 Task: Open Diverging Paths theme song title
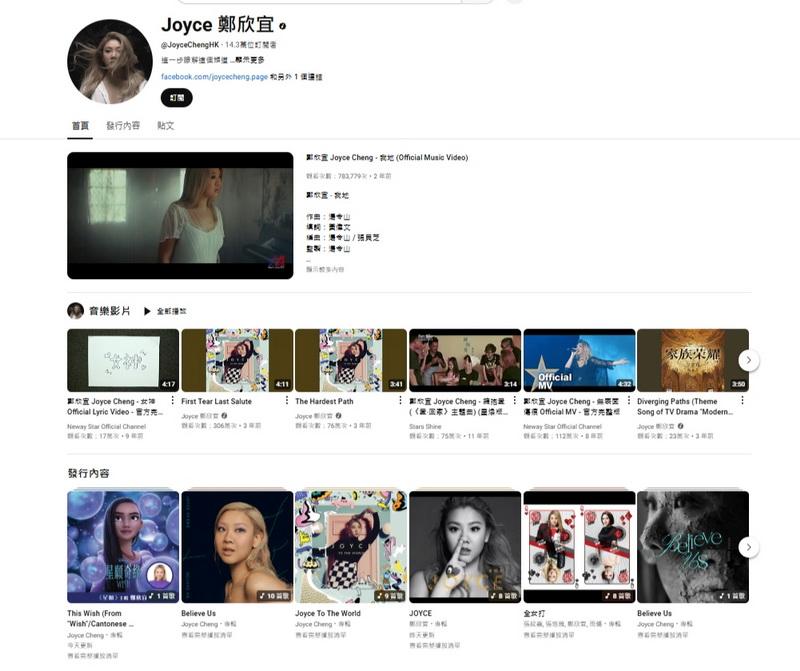(x=685, y=407)
